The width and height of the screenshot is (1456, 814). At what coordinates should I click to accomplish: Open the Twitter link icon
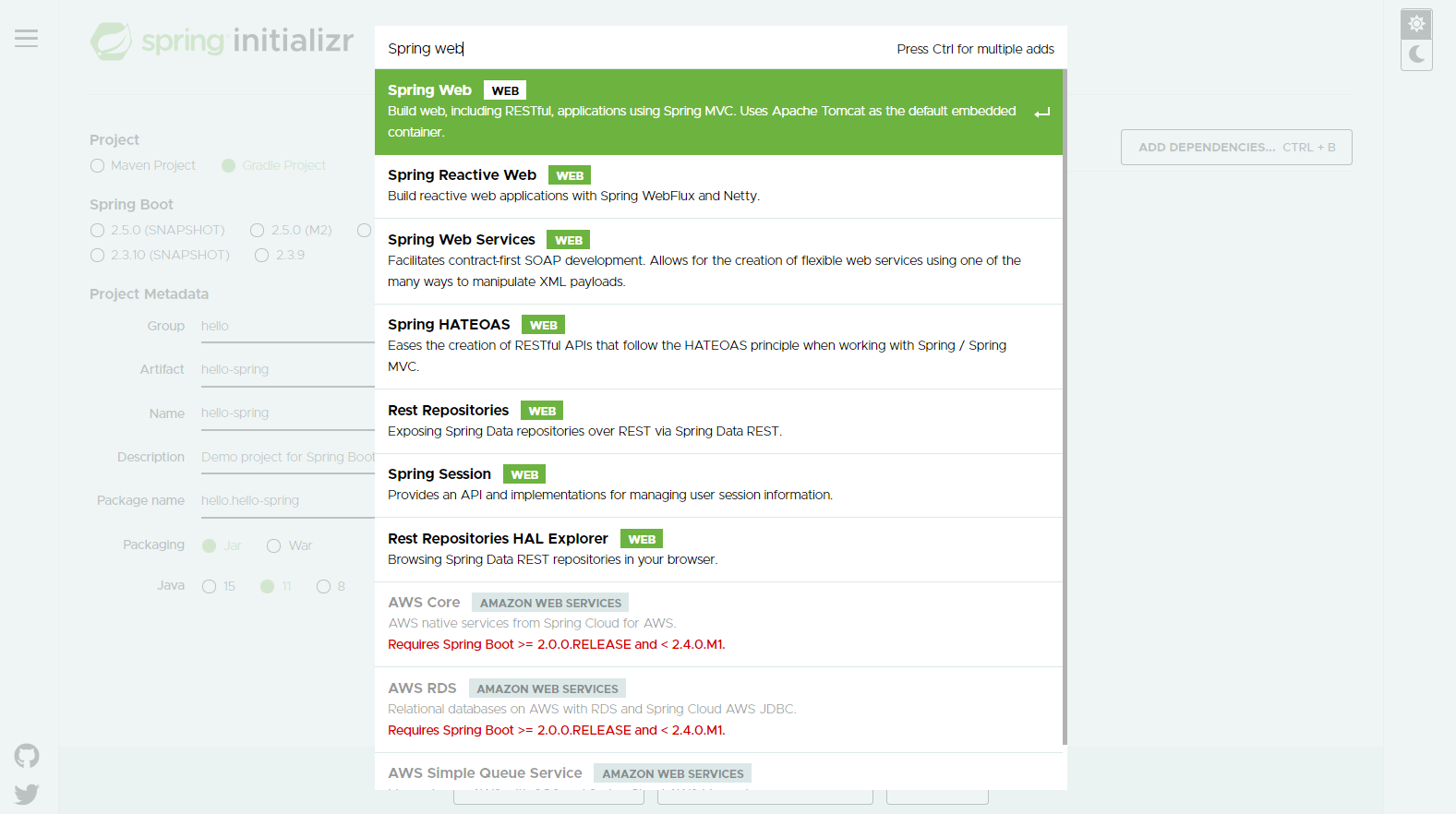click(27, 794)
